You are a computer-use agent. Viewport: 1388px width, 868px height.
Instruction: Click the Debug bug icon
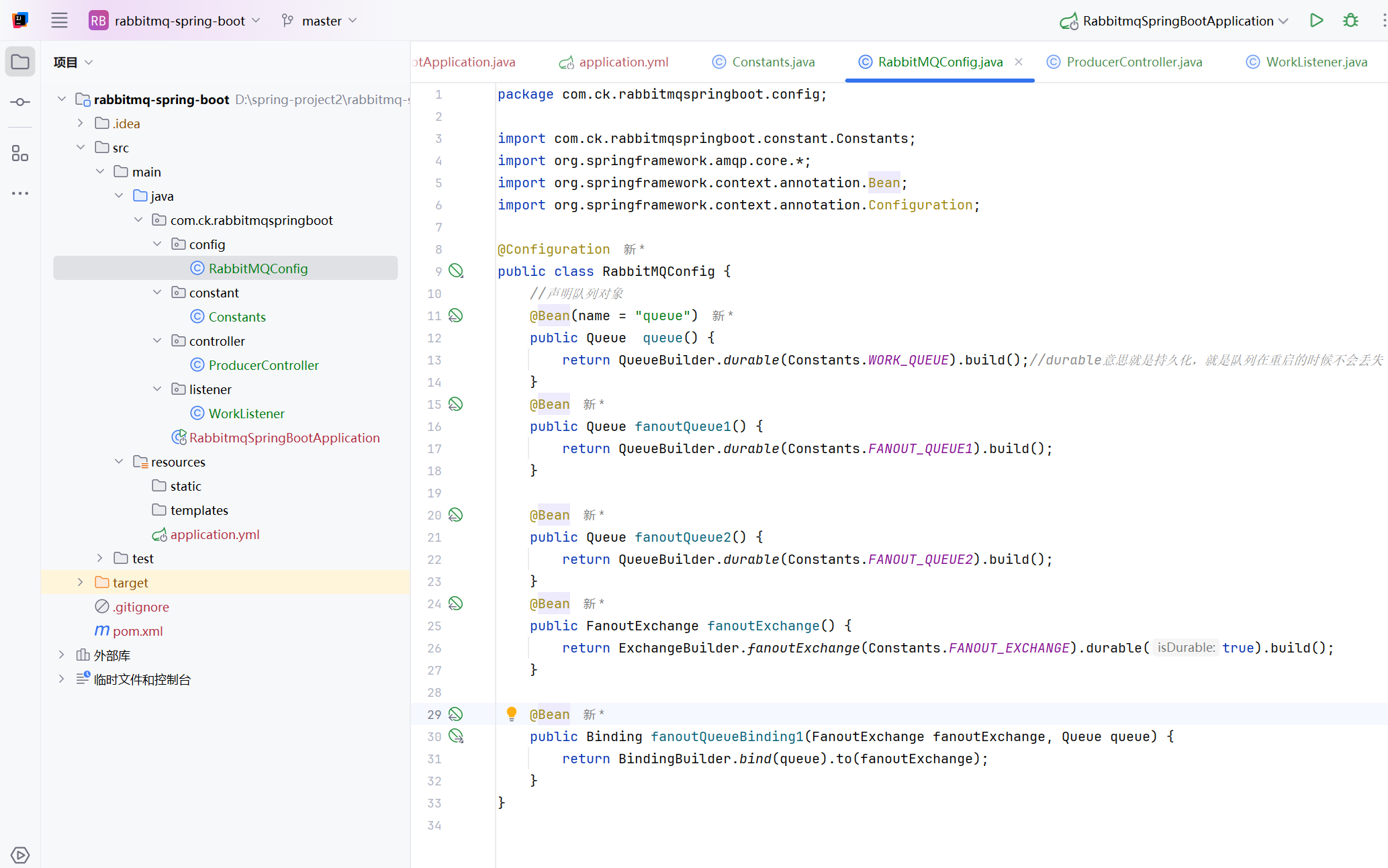click(1350, 21)
